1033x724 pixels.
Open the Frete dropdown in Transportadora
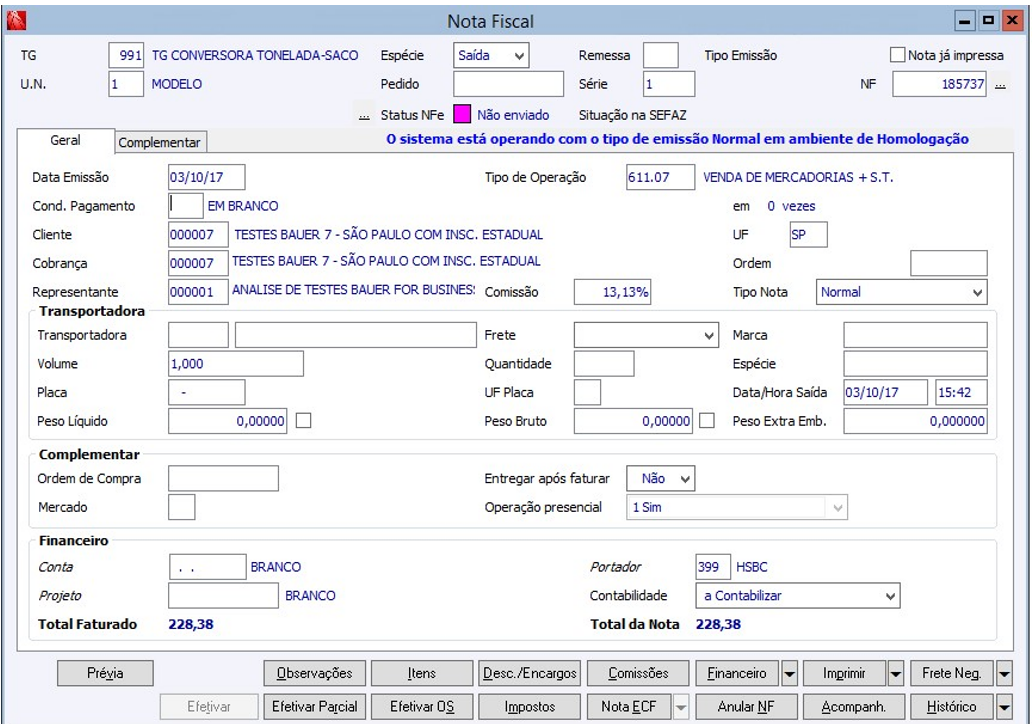710,335
